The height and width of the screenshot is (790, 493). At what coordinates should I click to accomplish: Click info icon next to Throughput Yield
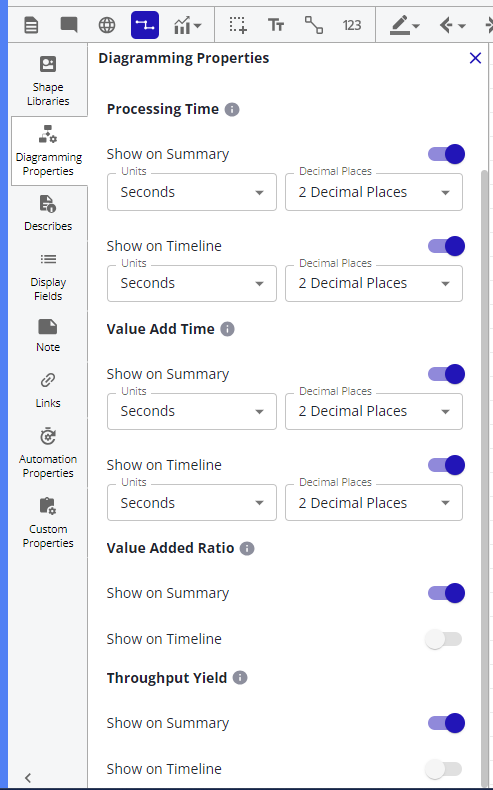240,678
